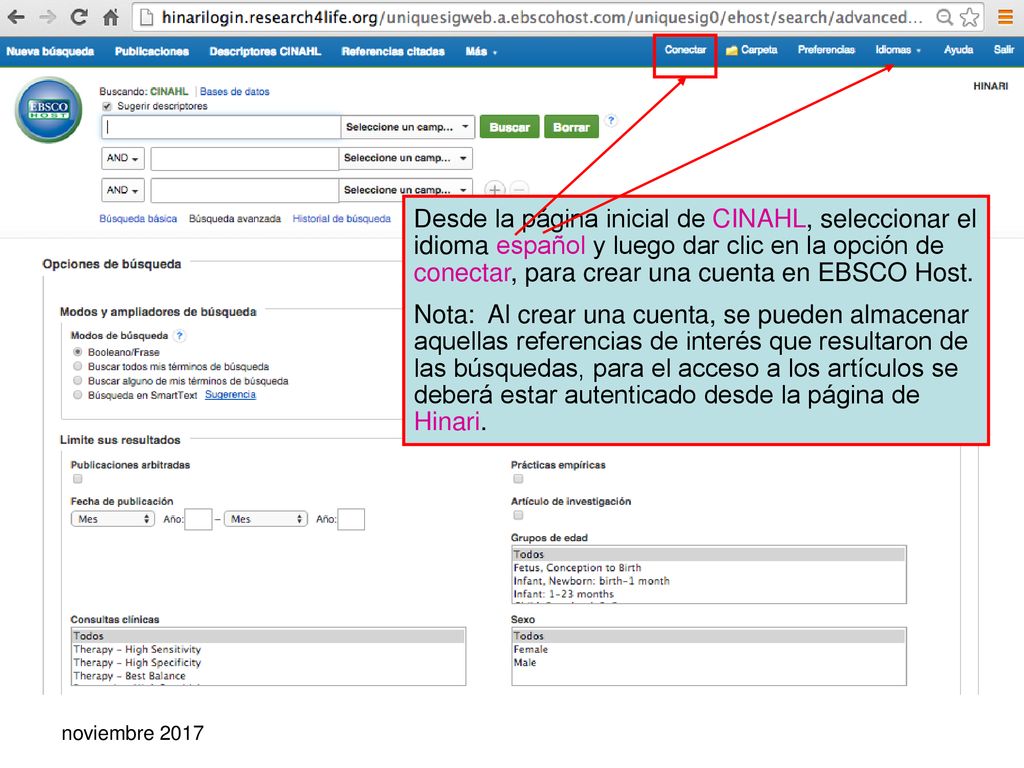This screenshot has width=1024, height=768.
Task: Click the zoom magnifier icon in address bar
Action: point(944,18)
